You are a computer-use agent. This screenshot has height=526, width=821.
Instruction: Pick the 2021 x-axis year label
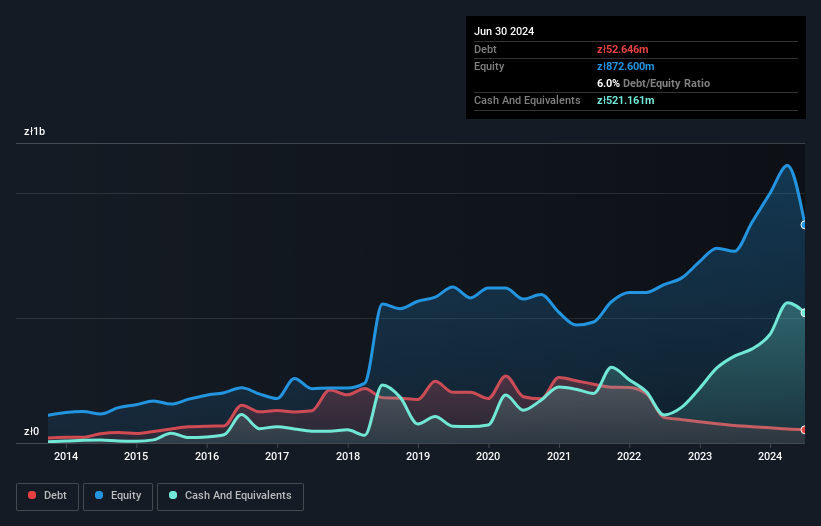click(x=559, y=457)
